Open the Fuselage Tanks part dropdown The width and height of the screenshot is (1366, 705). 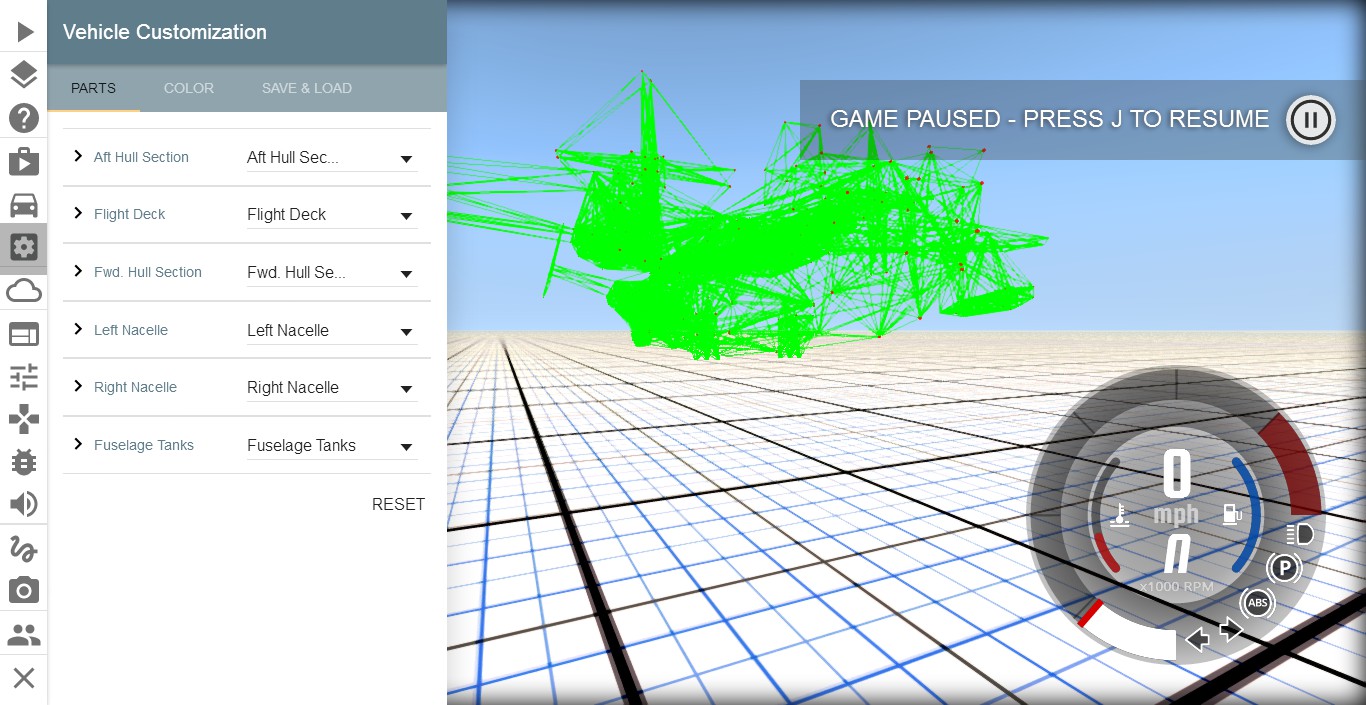[332, 446]
